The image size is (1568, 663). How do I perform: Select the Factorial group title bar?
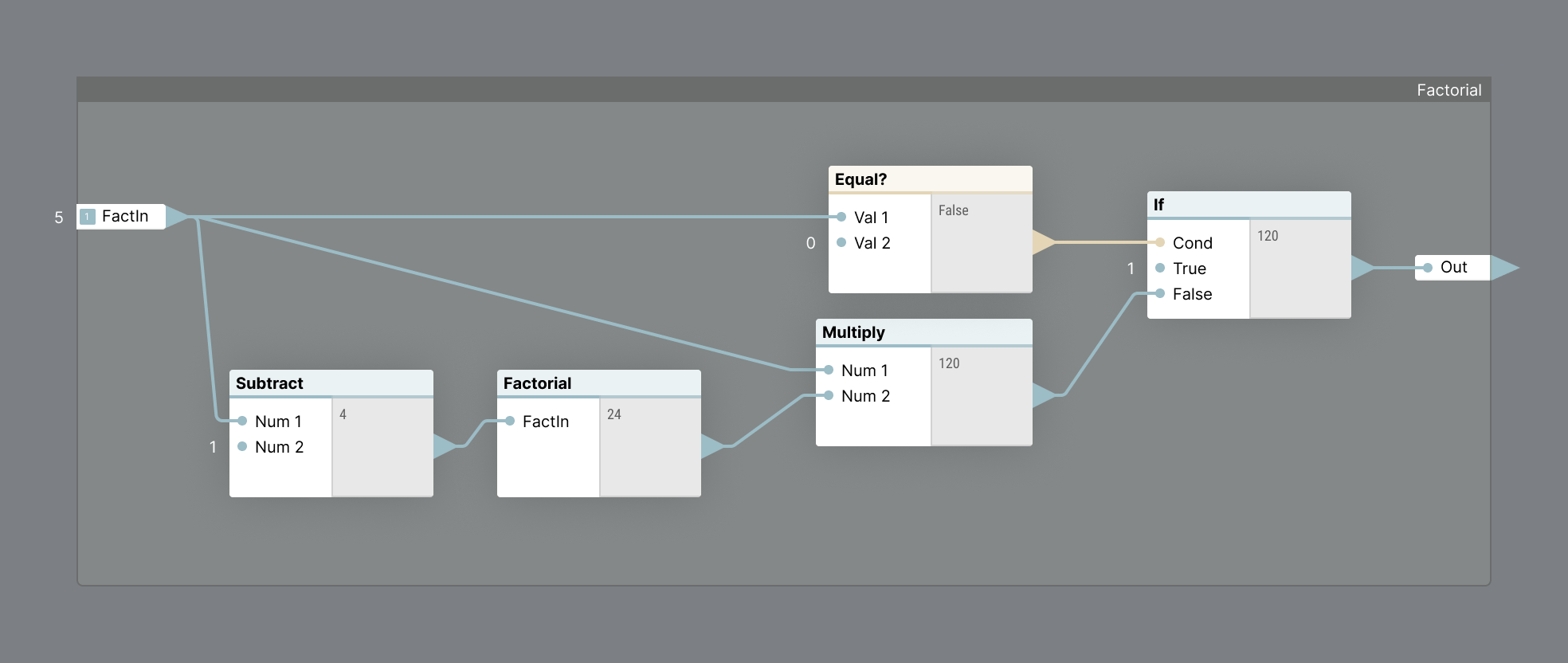pyautogui.click(x=1450, y=89)
